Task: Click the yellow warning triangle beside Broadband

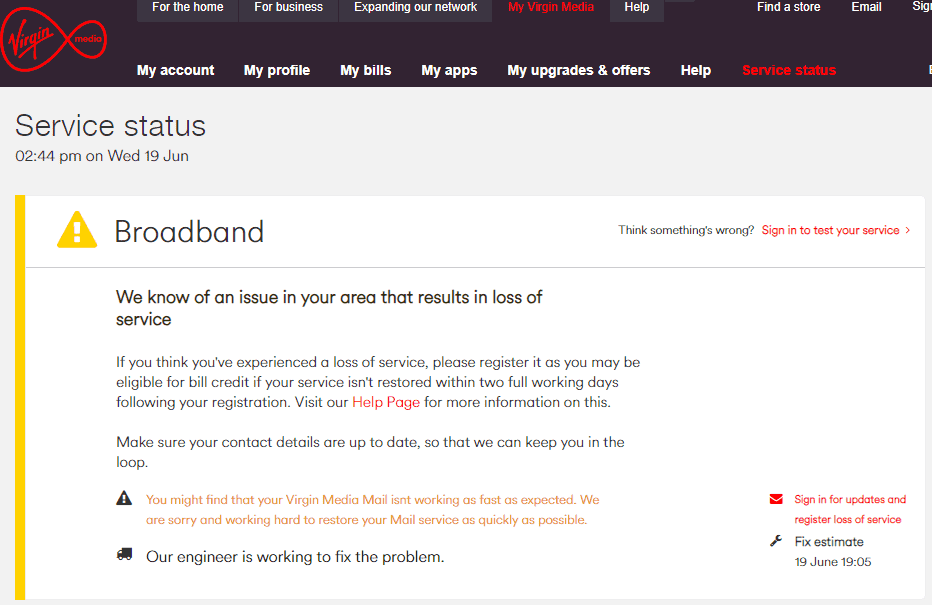Action: 77,230
